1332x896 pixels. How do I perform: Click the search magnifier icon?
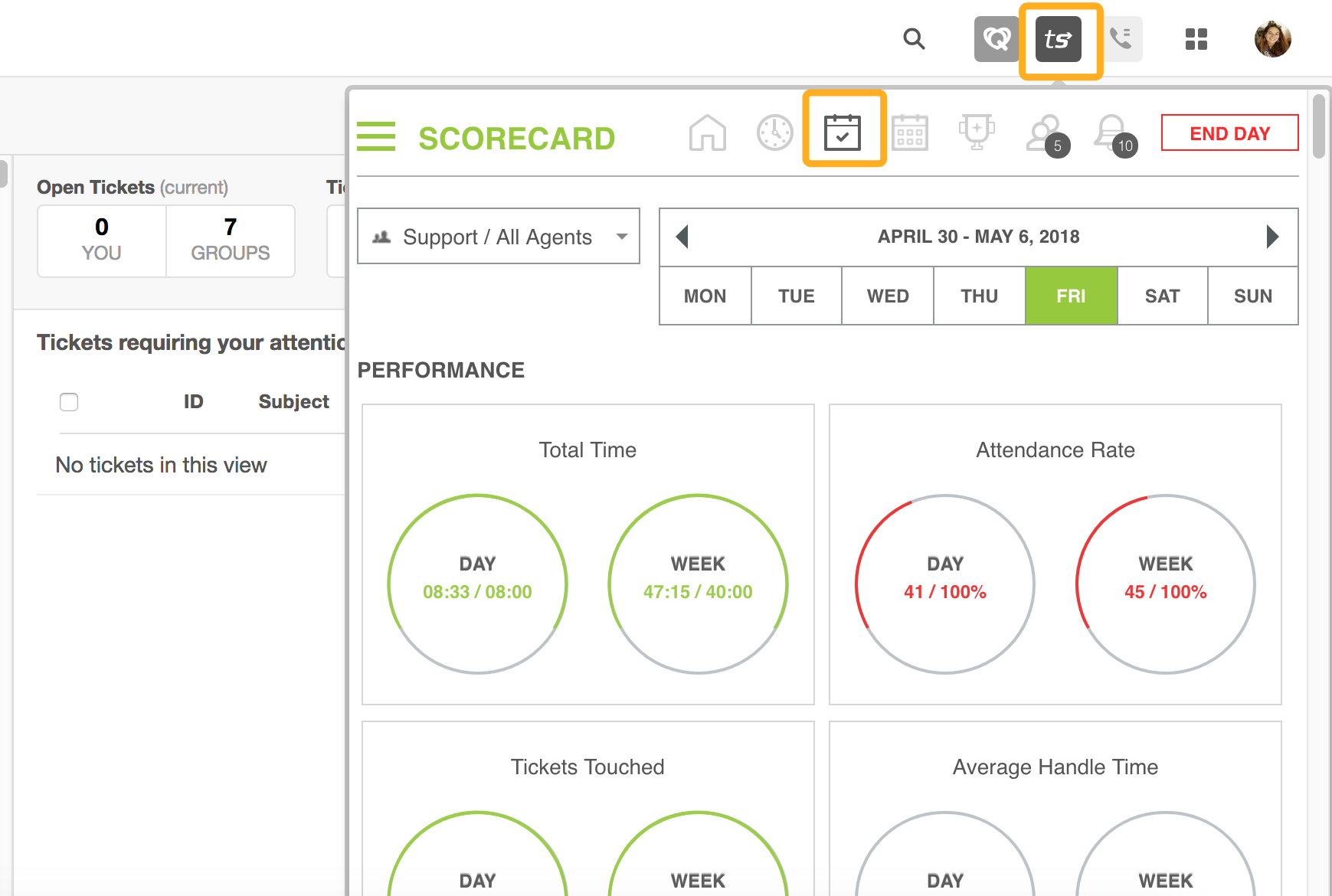pyautogui.click(x=914, y=39)
